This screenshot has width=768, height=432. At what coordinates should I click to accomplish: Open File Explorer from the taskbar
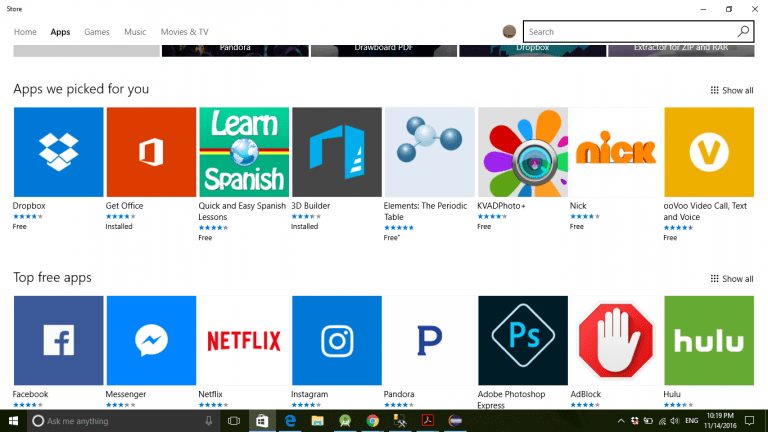317,421
